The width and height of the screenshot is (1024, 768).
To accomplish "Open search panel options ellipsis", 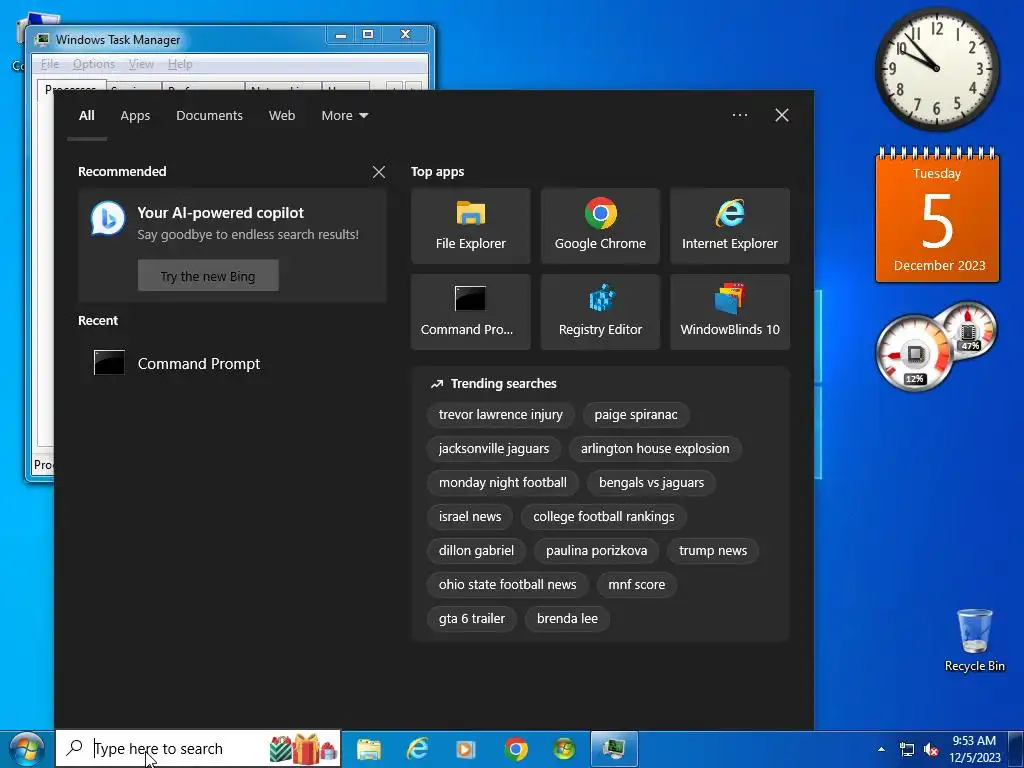I will click(740, 115).
